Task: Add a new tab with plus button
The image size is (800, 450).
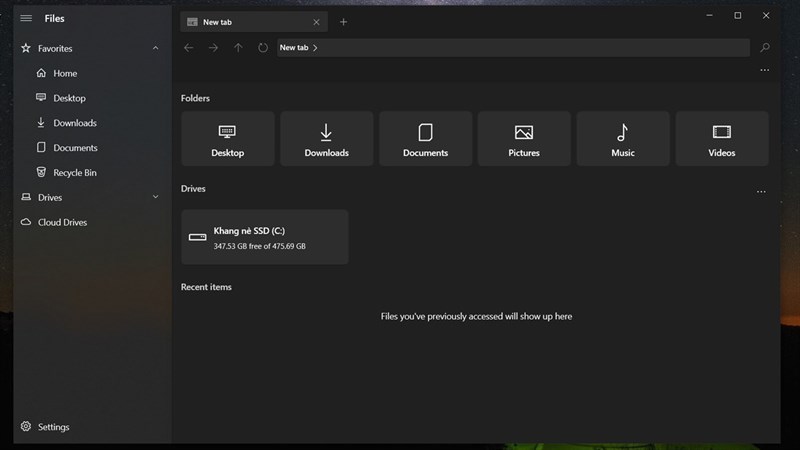Action: [343, 22]
